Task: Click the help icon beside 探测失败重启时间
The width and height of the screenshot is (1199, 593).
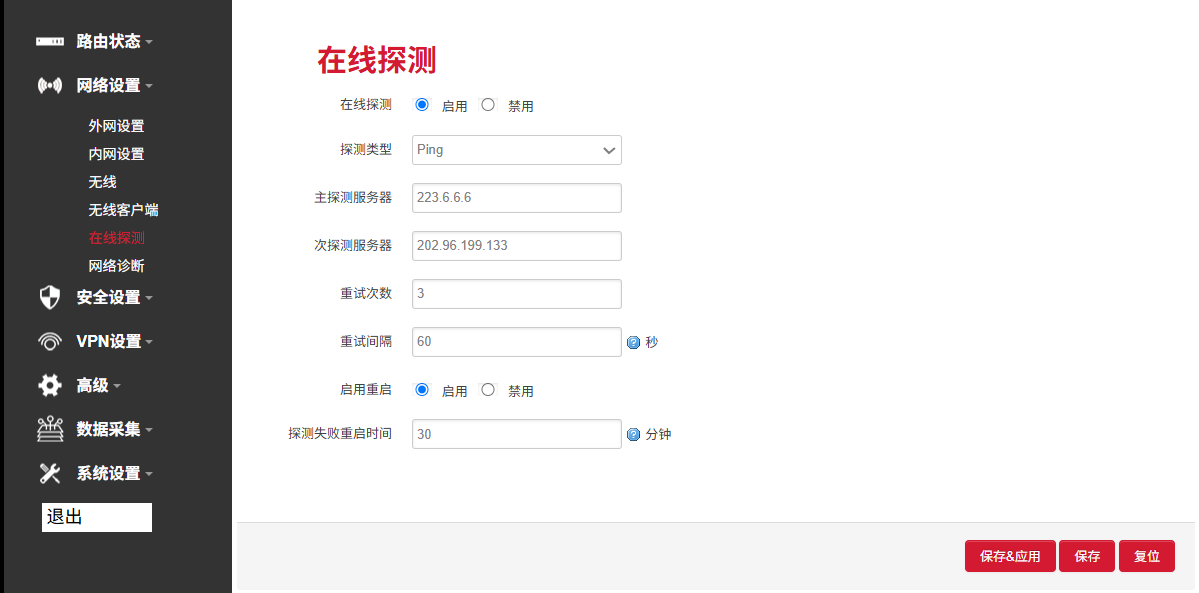Action: pyautogui.click(x=634, y=433)
